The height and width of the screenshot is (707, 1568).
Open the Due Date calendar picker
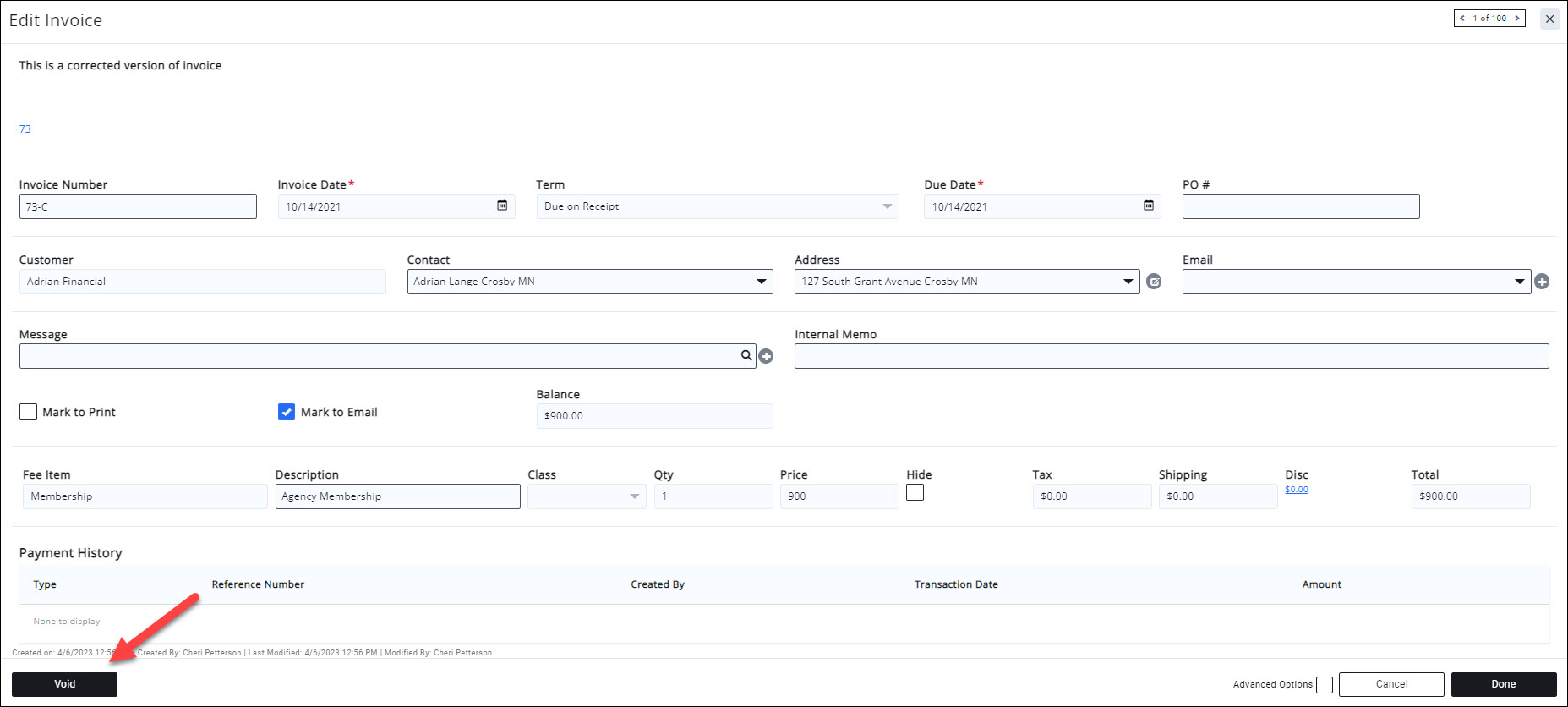1149,206
